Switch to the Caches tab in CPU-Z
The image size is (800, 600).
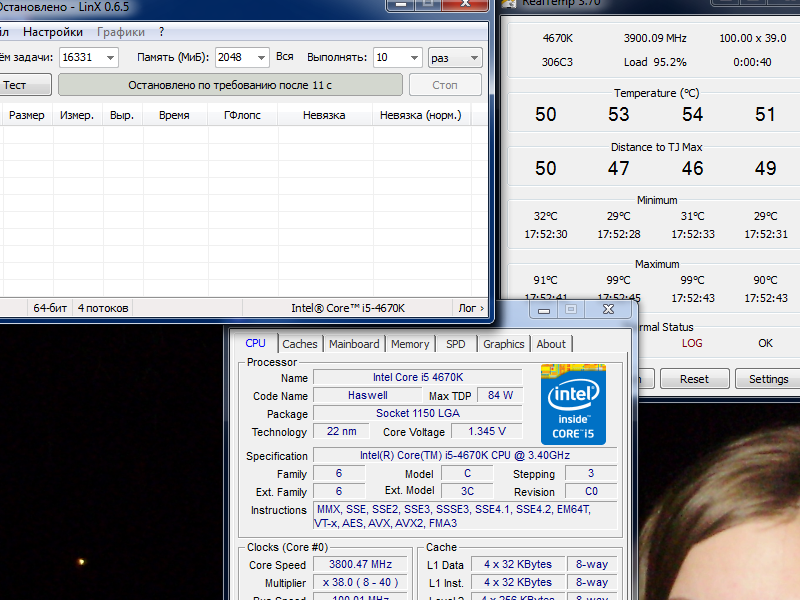tap(300, 344)
